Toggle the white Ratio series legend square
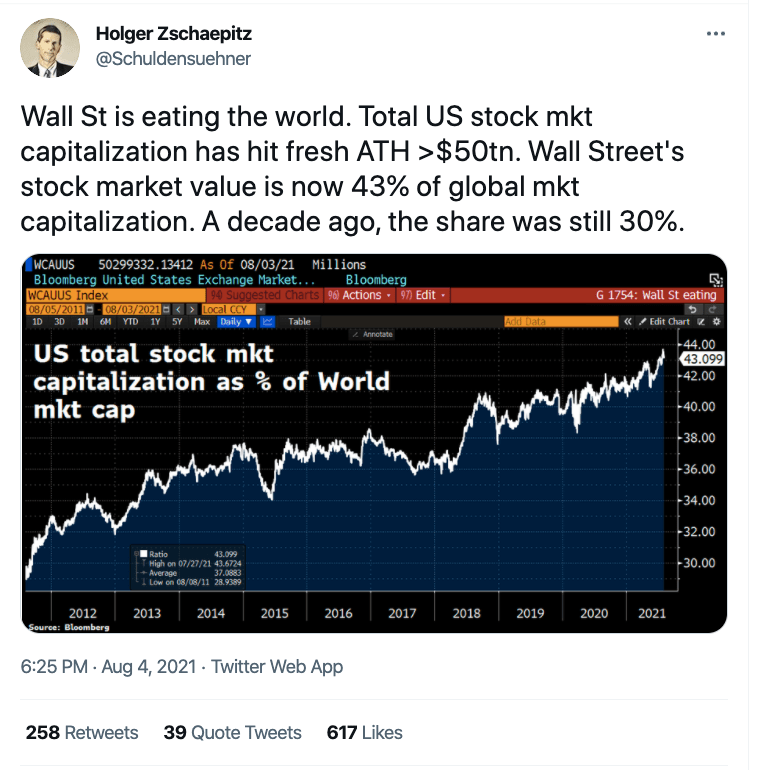The height and width of the screenshot is (770, 758). point(143,553)
